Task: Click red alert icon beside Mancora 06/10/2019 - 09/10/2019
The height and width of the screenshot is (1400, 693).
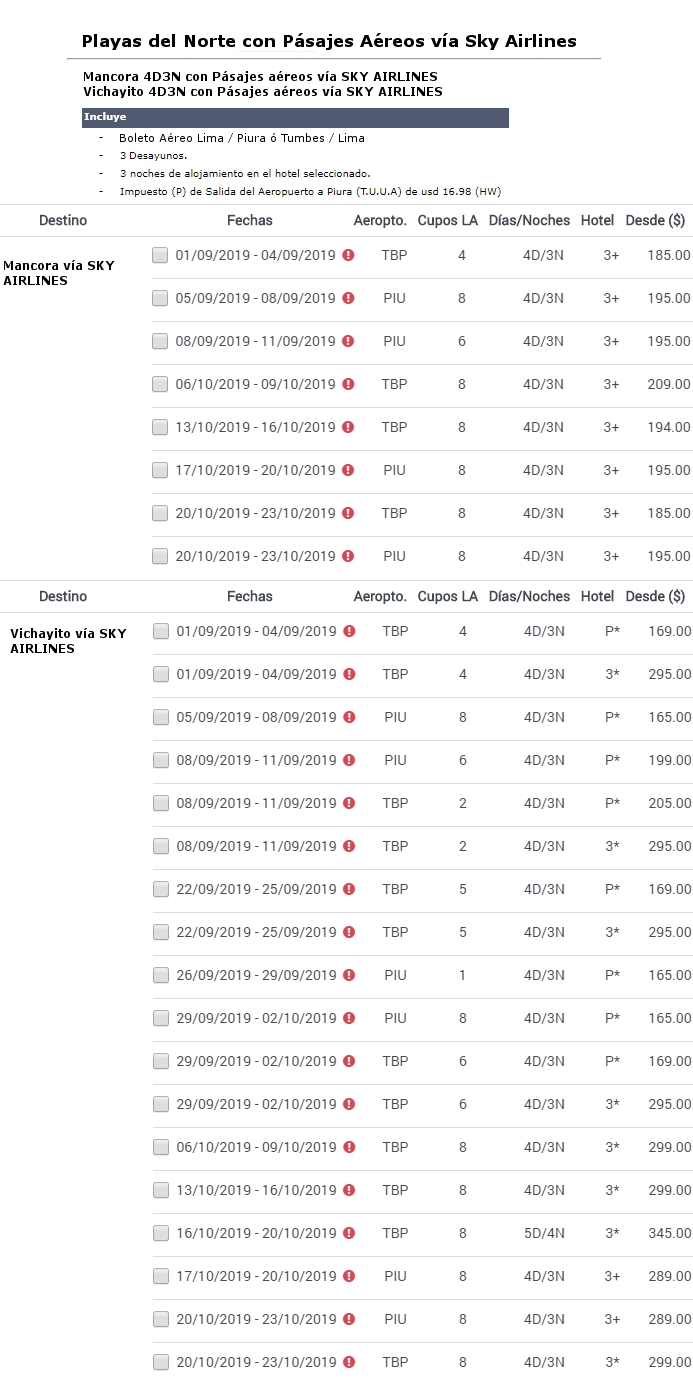Action: 348,384
